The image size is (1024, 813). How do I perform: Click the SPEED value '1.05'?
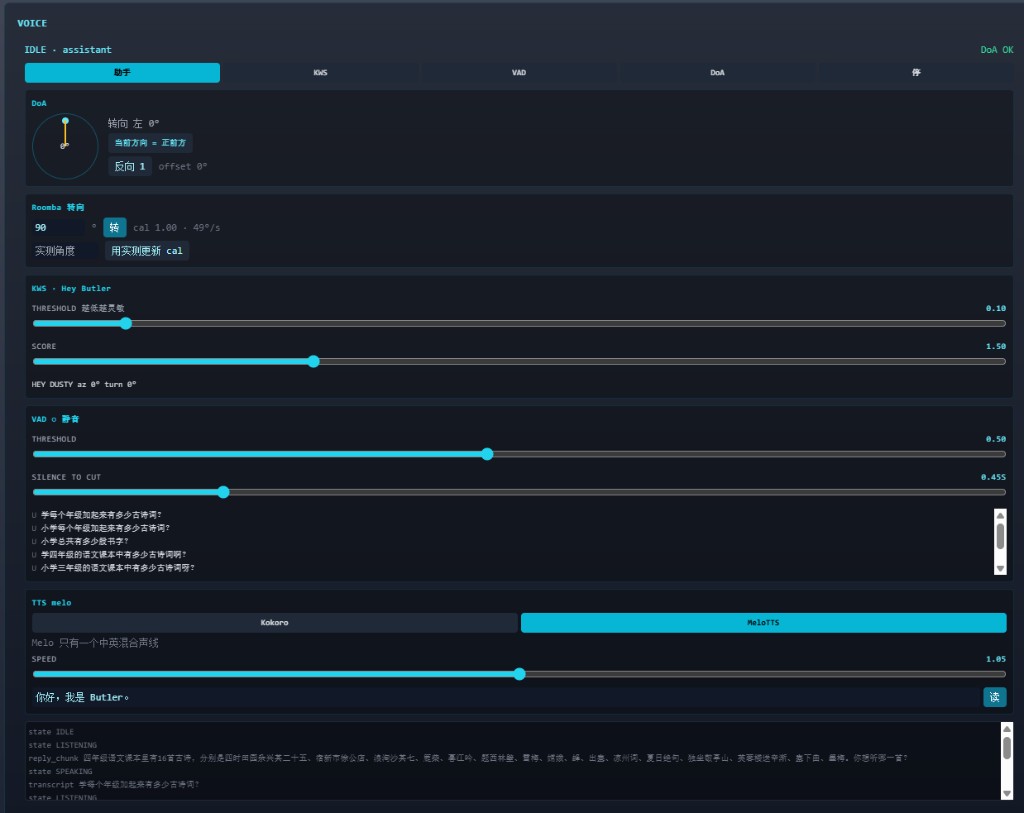pyautogui.click(x=996, y=659)
